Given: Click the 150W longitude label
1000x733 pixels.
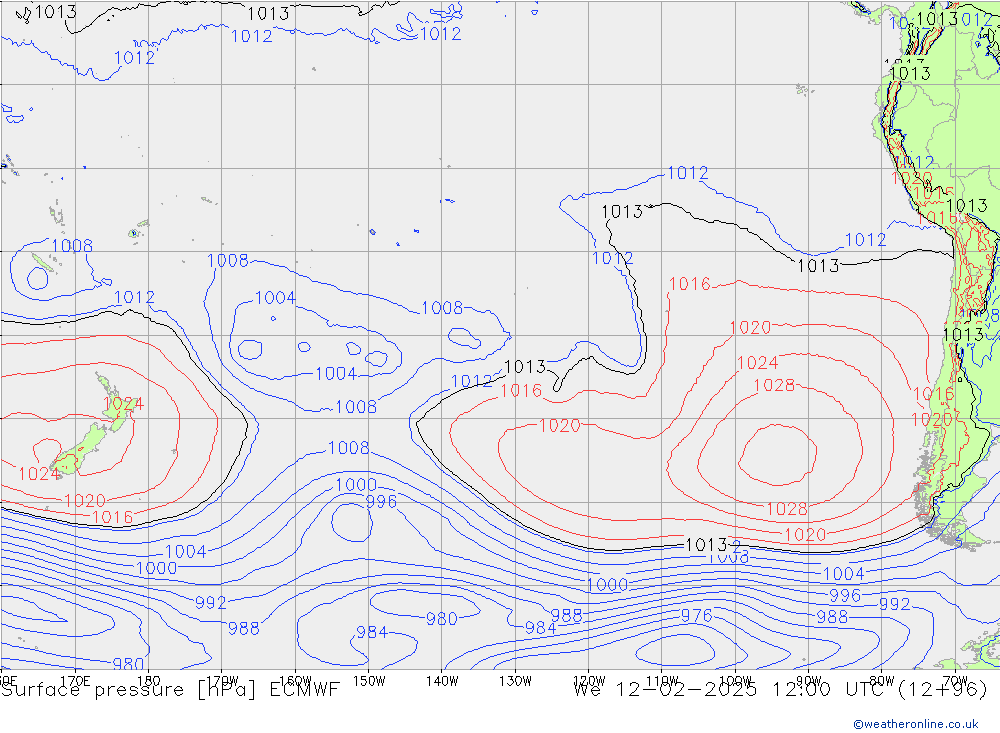Looking at the screenshot, I should tap(369, 681).
